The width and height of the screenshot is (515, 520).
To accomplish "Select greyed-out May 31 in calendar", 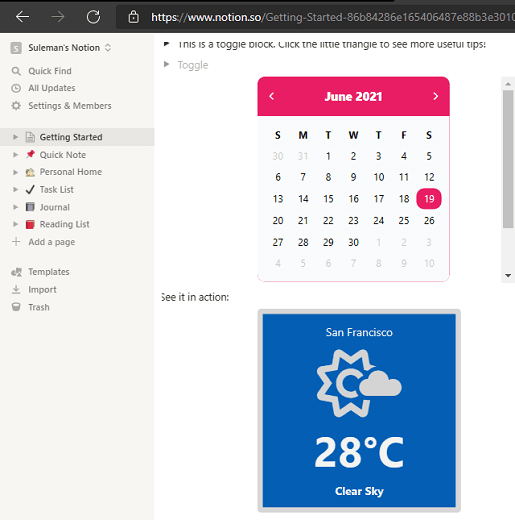I will click(303, 156).
